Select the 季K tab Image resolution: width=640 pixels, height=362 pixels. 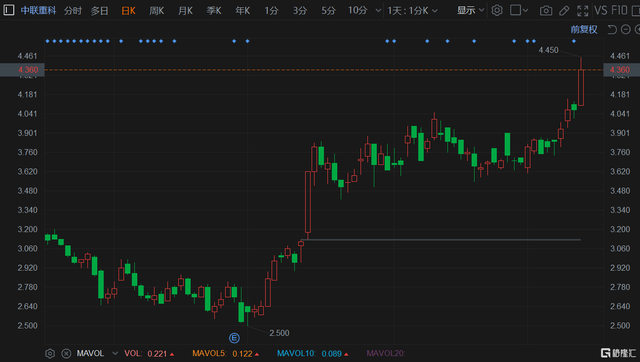click(214, 11)
